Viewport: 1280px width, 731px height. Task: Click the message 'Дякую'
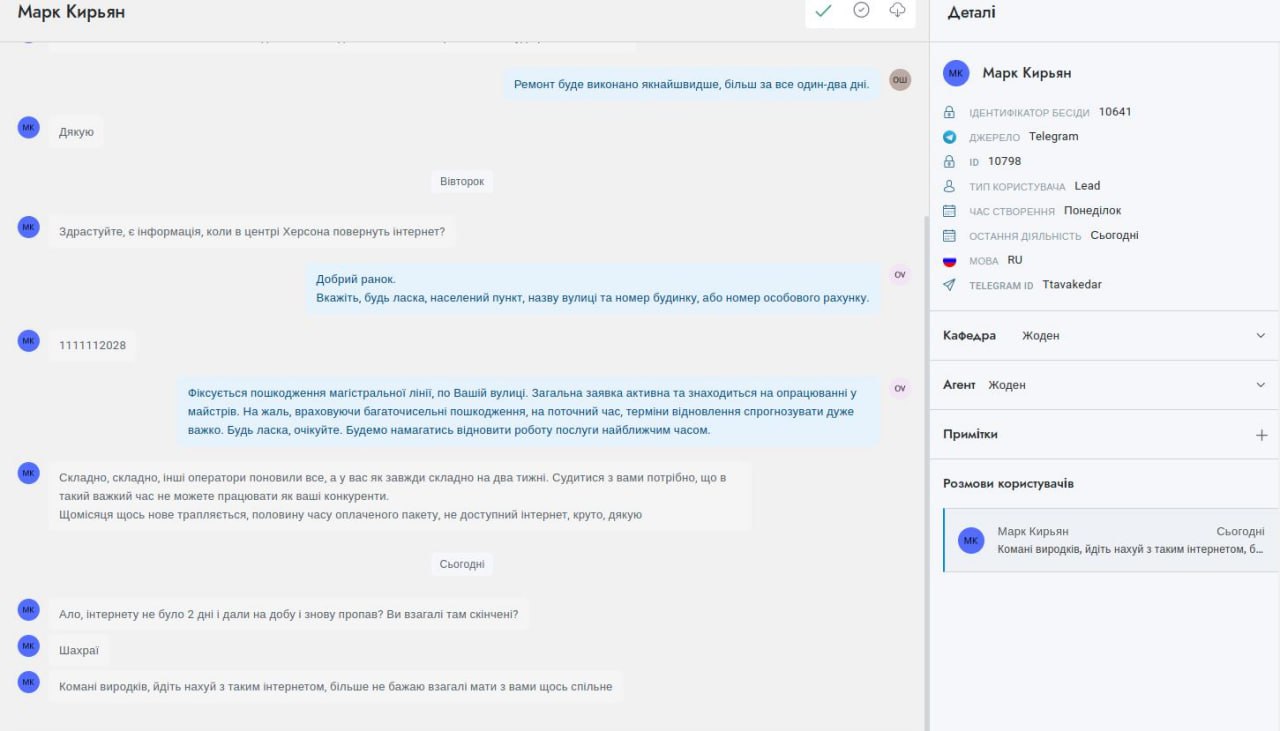pos(76,132)
